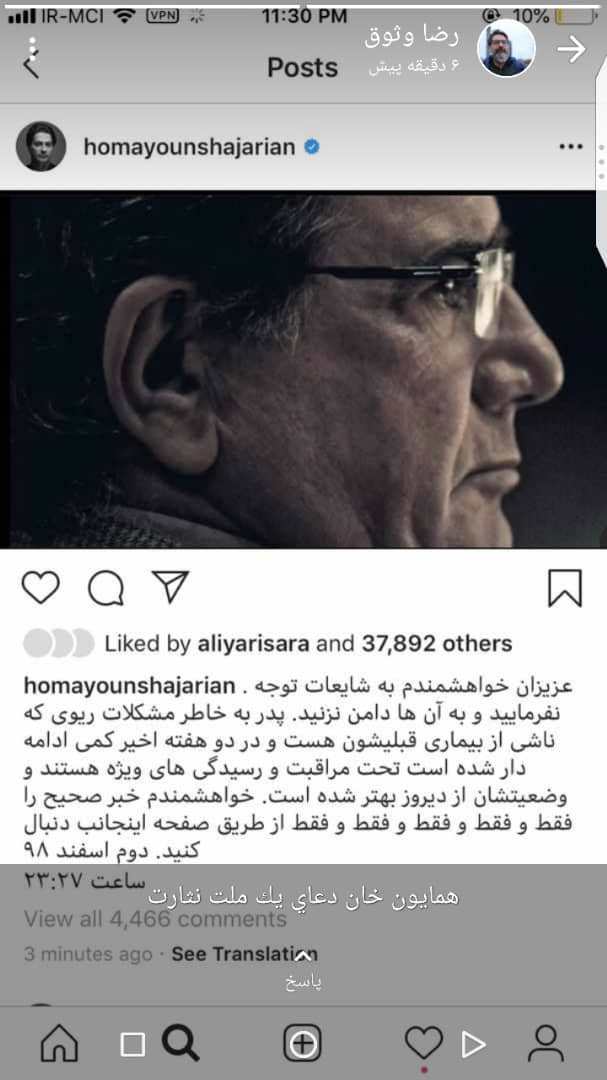Like the post with the heart icon
Image resolution: width=607 pixels, height=1080 pixels.
[x=41, y=588]
